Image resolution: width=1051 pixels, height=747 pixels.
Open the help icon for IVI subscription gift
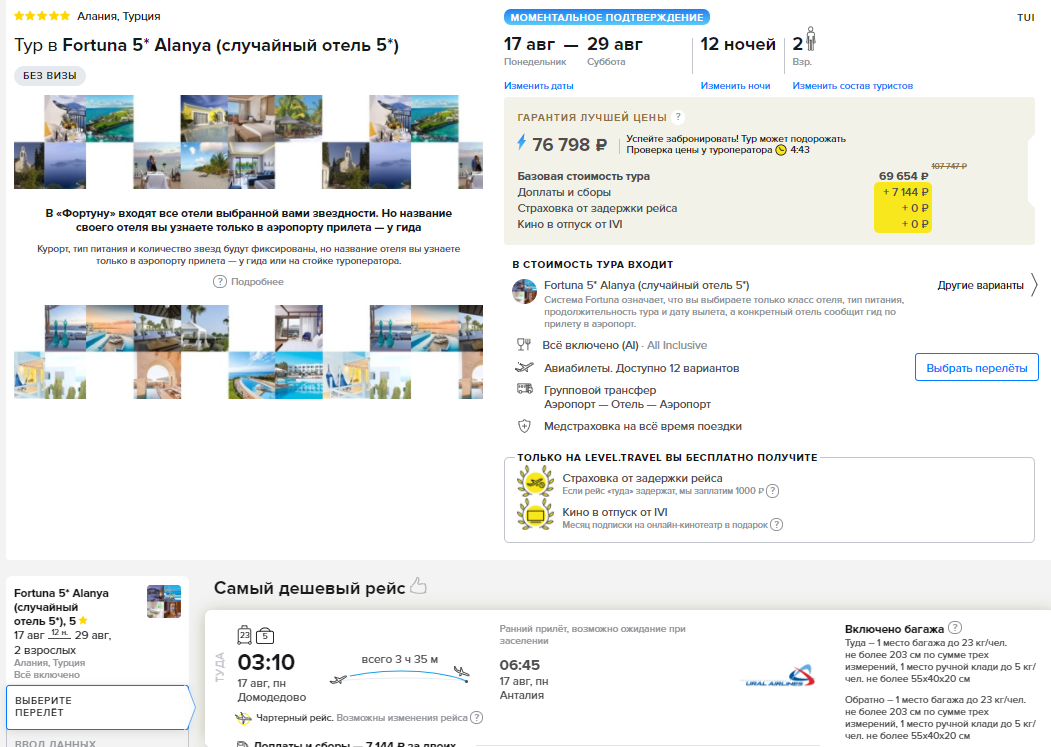click(776, 524)
